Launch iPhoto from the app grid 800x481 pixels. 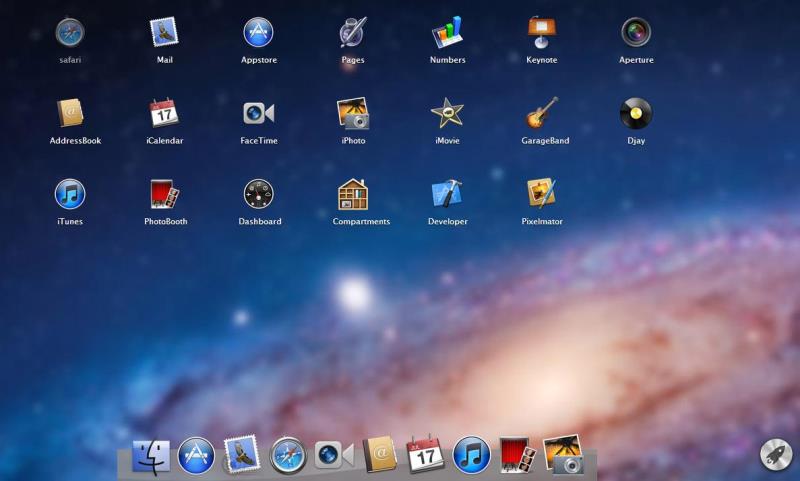tap(352, 113)
